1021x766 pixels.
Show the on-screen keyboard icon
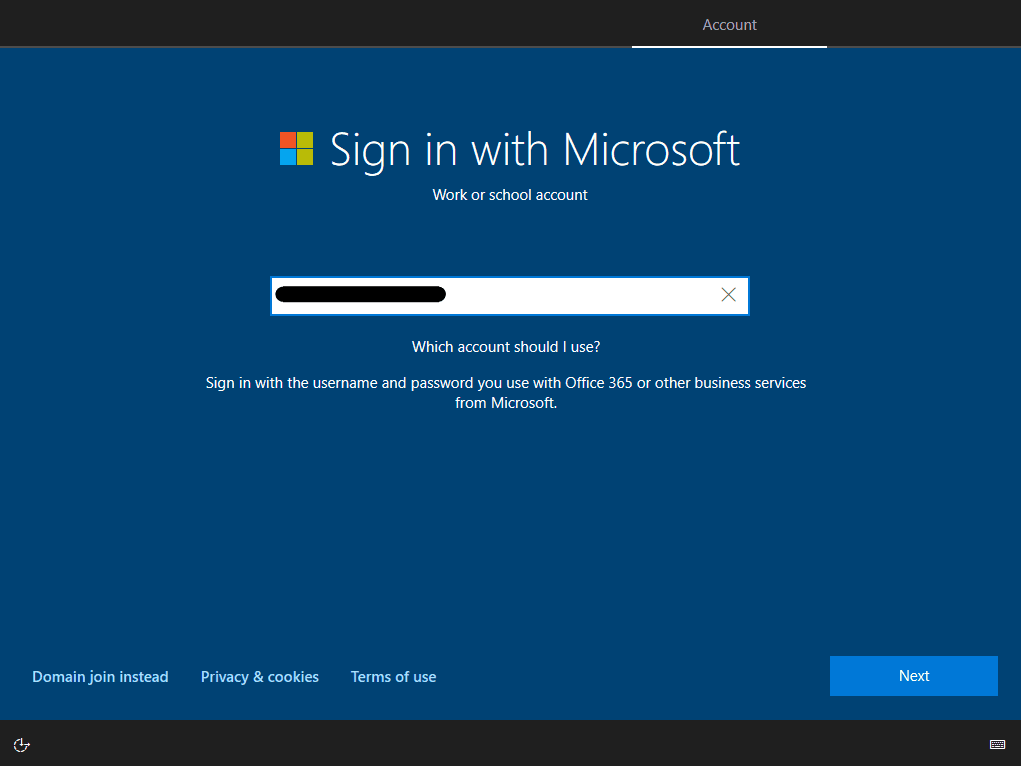click(997, 745)
